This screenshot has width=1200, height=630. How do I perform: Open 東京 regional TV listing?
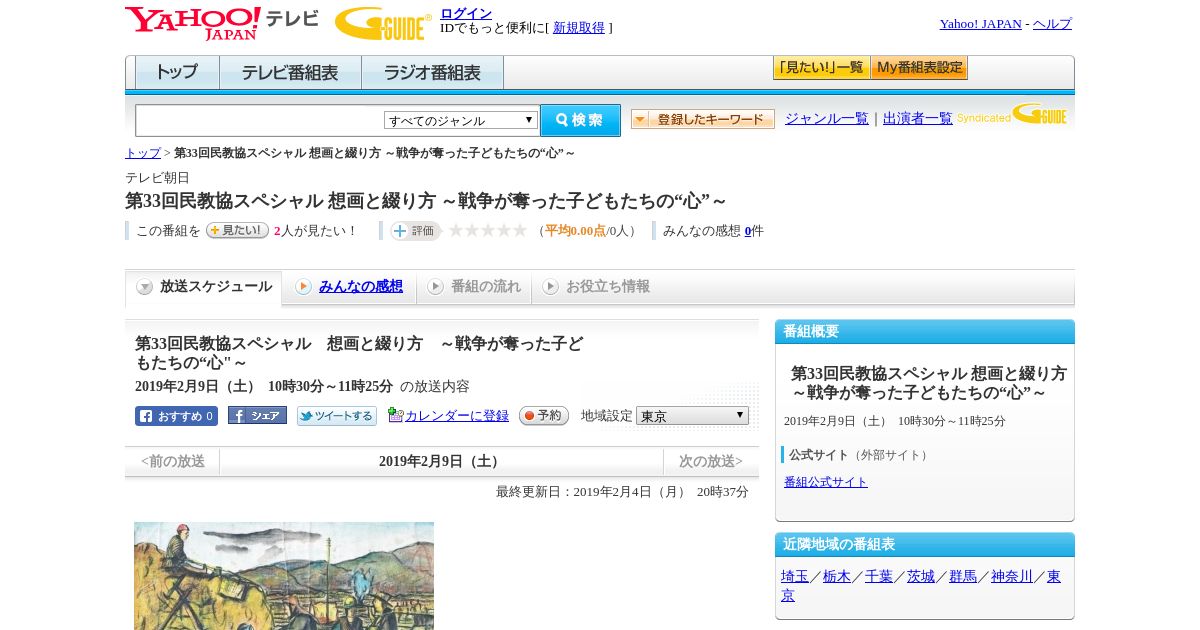(1054, 576)
